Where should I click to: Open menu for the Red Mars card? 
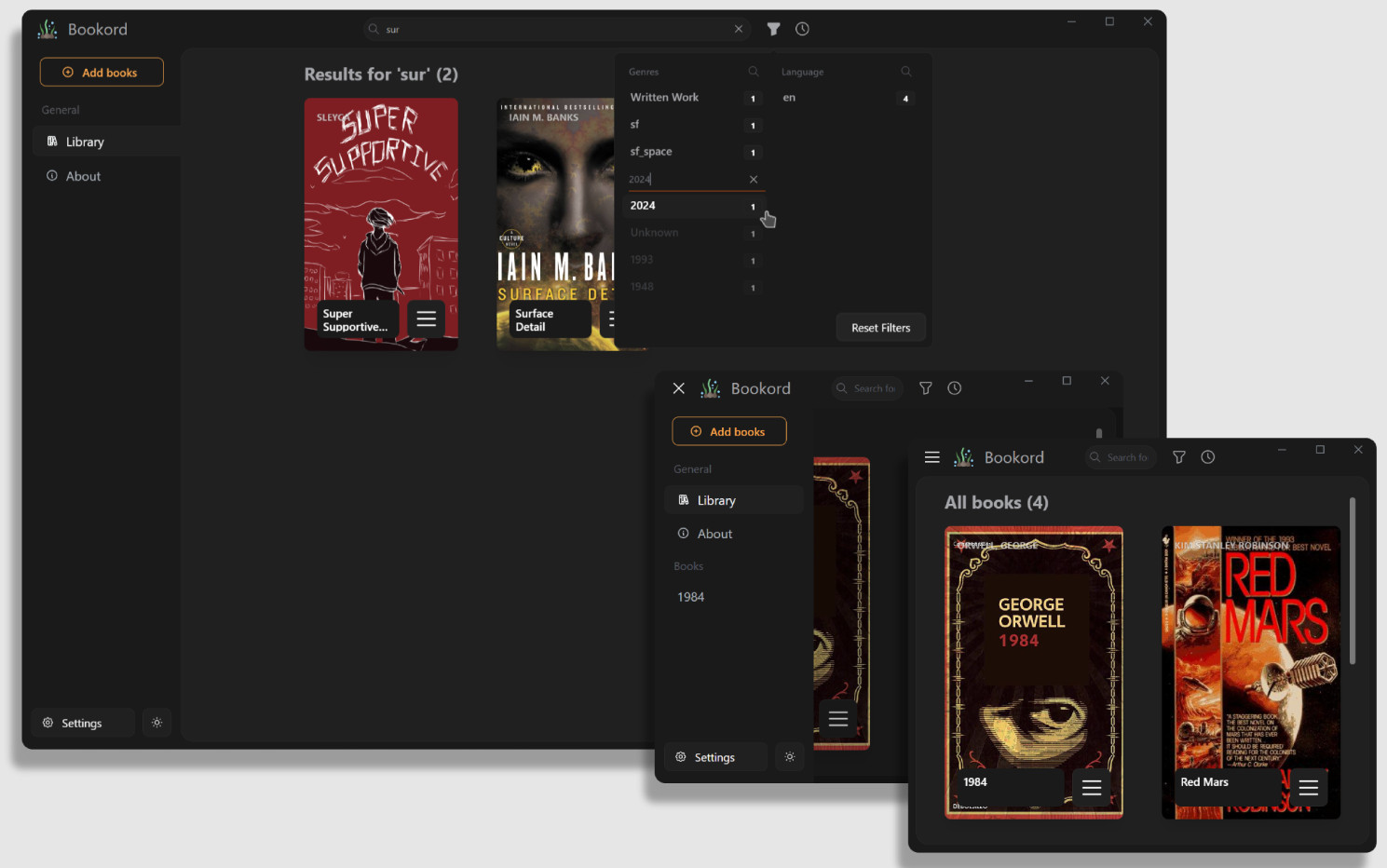1309,788
